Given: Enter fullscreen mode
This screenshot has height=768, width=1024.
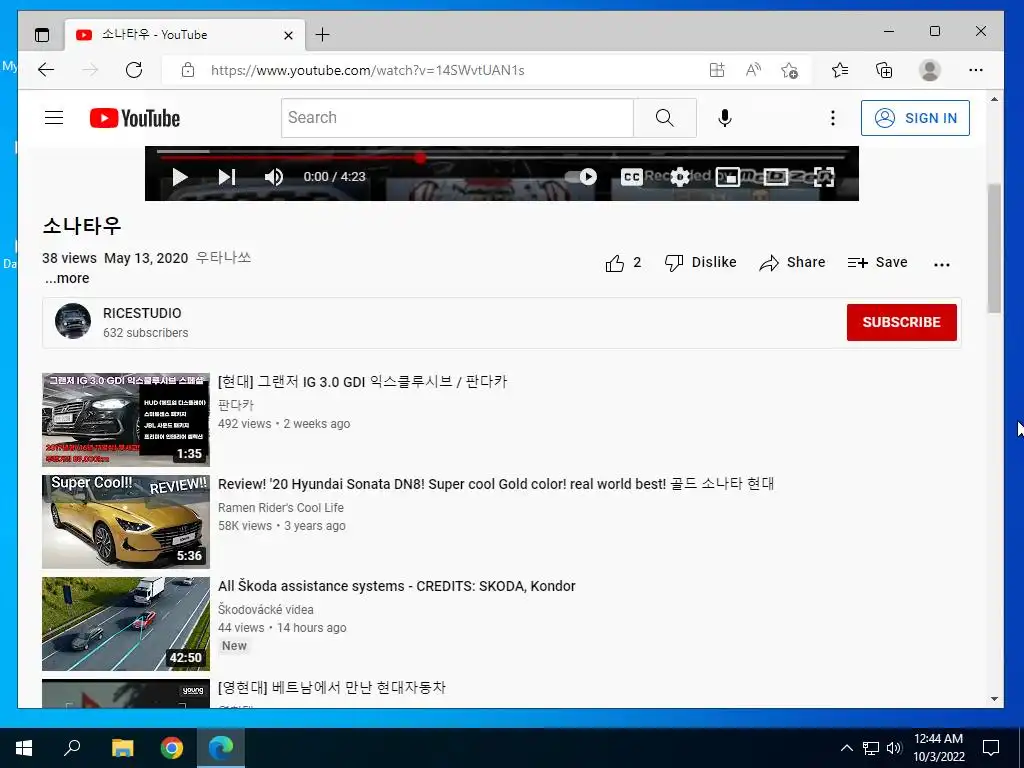Looking at the screenshot, I should pyautogui.click(x=824, y=177).
